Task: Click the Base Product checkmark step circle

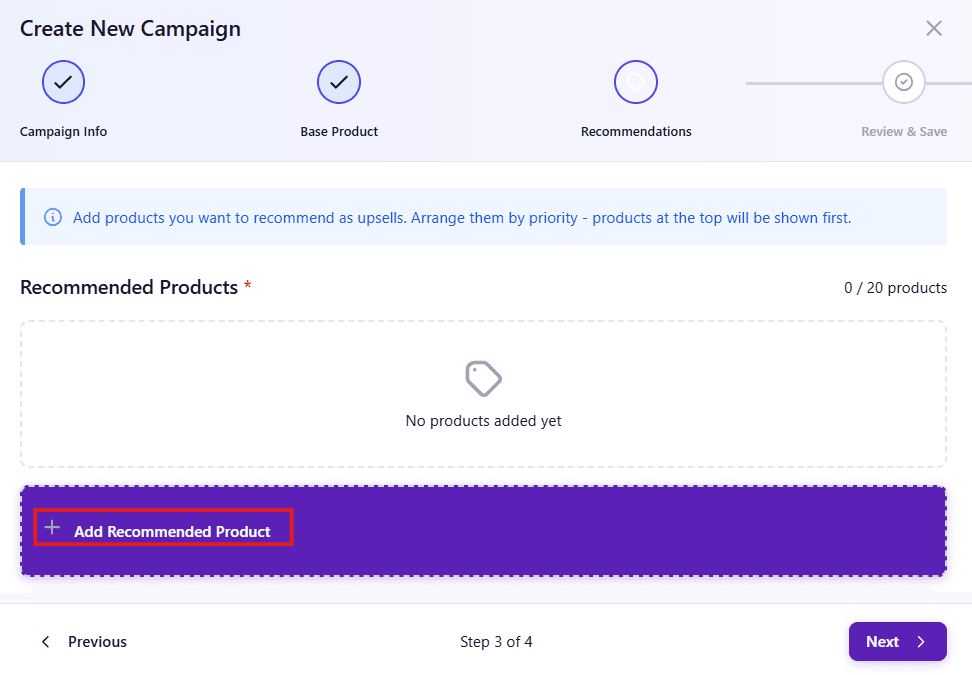Action: (x=339, y=82)
